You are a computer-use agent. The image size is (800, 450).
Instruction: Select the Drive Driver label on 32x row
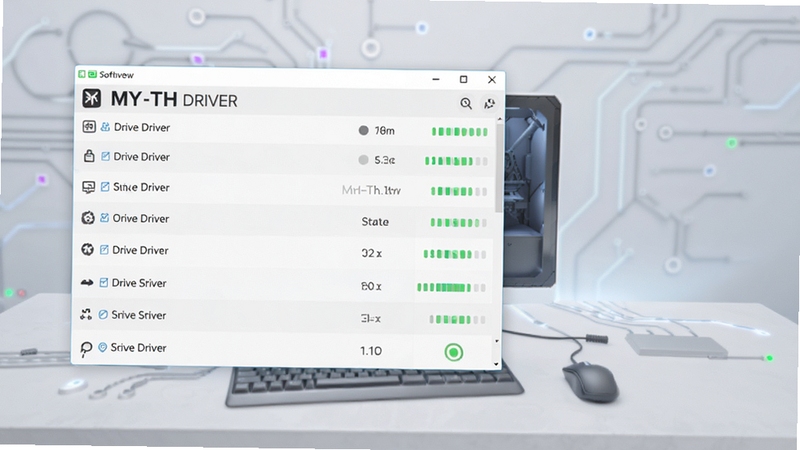(140, 251)
